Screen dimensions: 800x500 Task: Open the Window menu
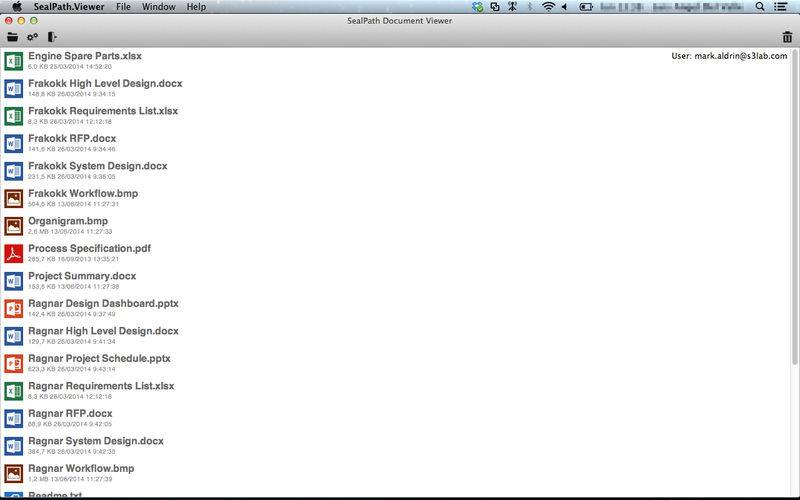coord(159,7)
